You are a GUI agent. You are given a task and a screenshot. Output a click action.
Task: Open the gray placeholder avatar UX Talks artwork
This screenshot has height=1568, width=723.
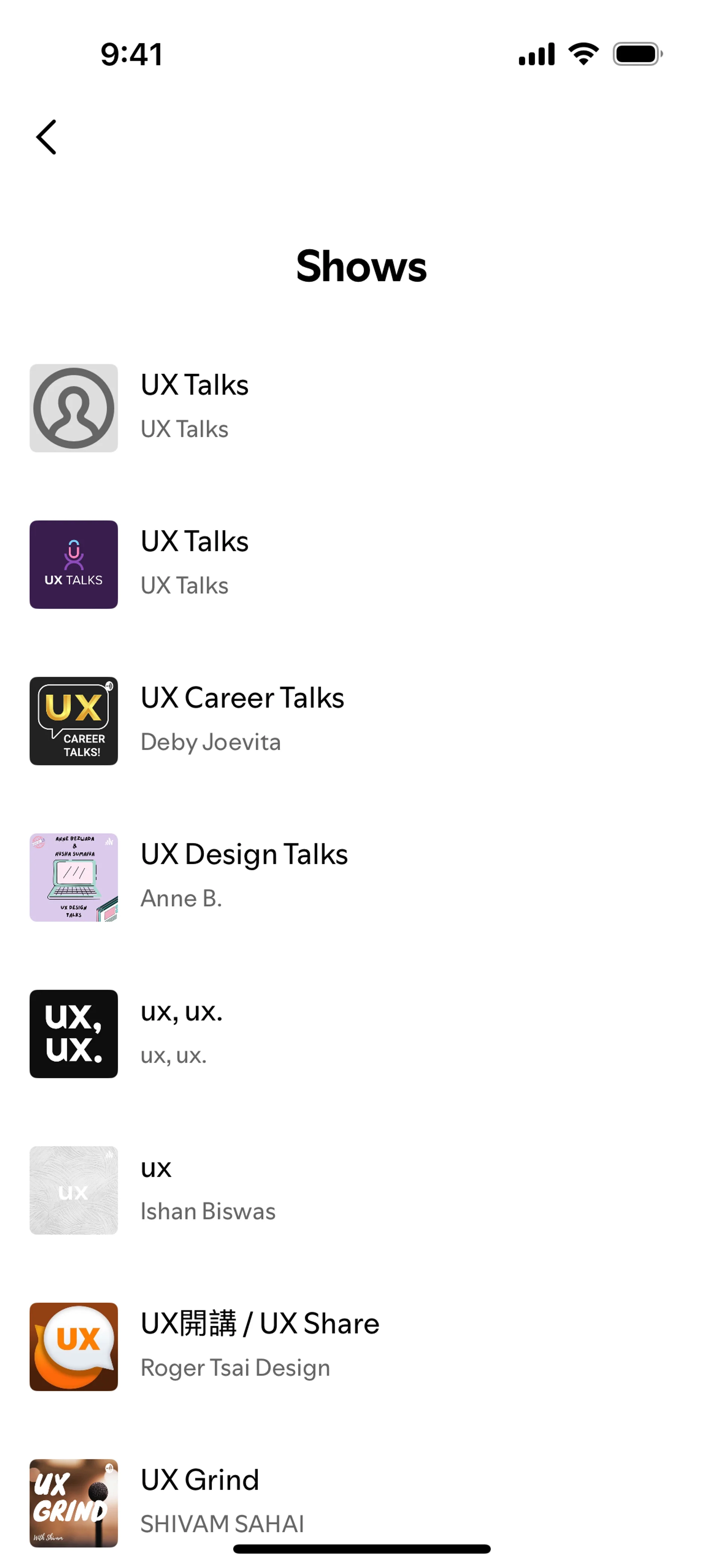tap(74, 408)
